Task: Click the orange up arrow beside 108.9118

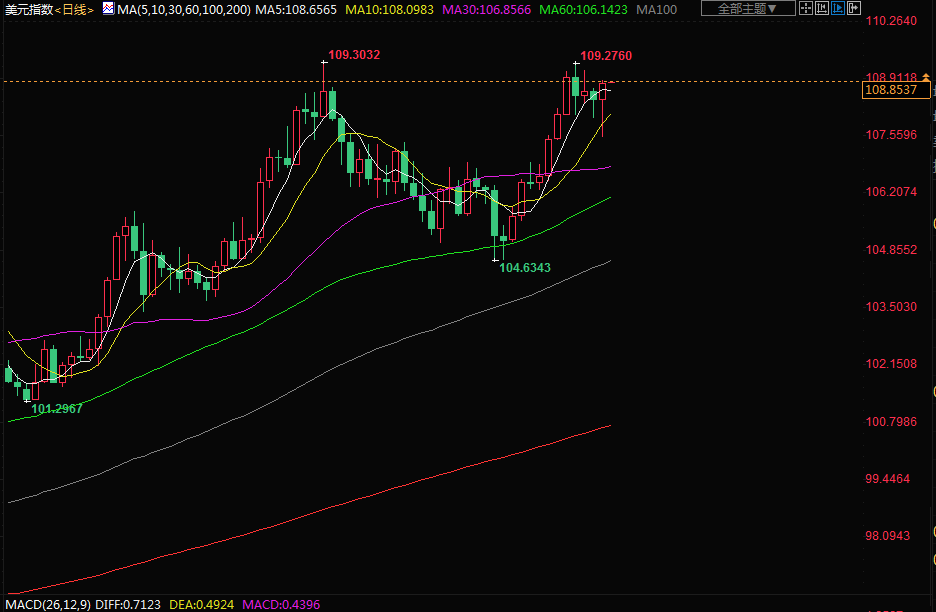Action: 926,76
